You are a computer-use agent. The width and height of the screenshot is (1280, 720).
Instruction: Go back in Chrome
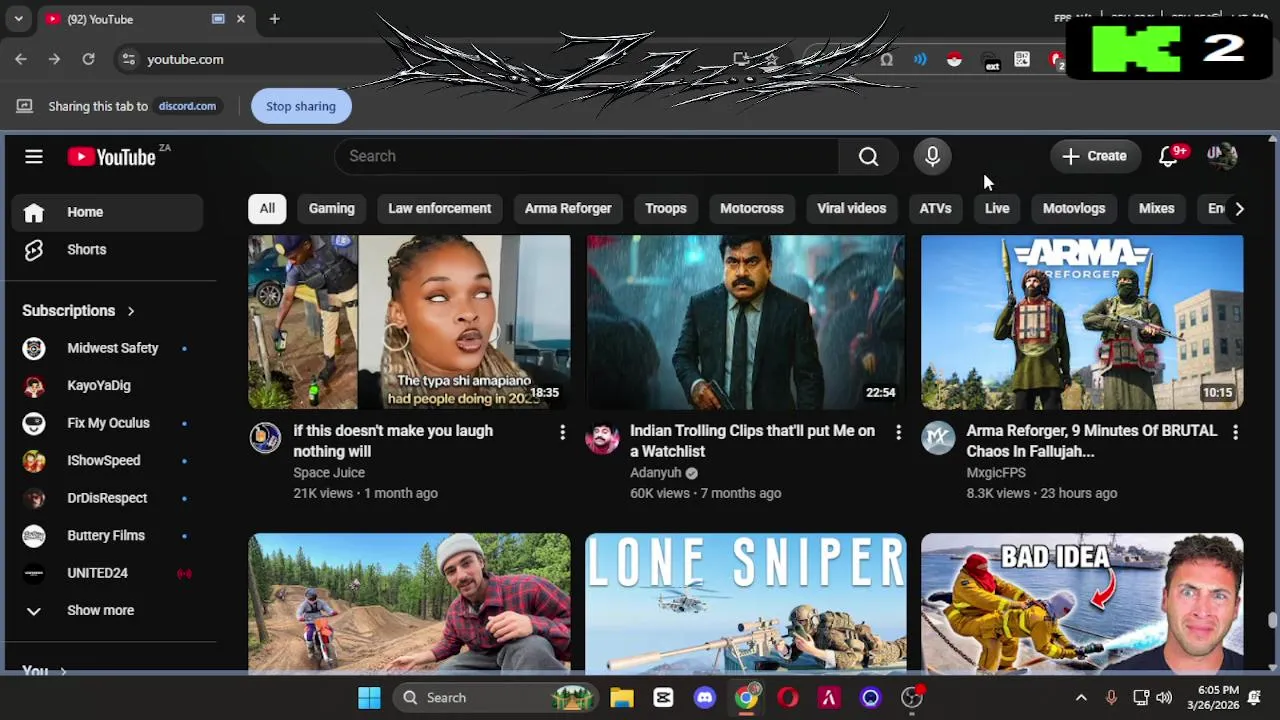tap(21, 59)
